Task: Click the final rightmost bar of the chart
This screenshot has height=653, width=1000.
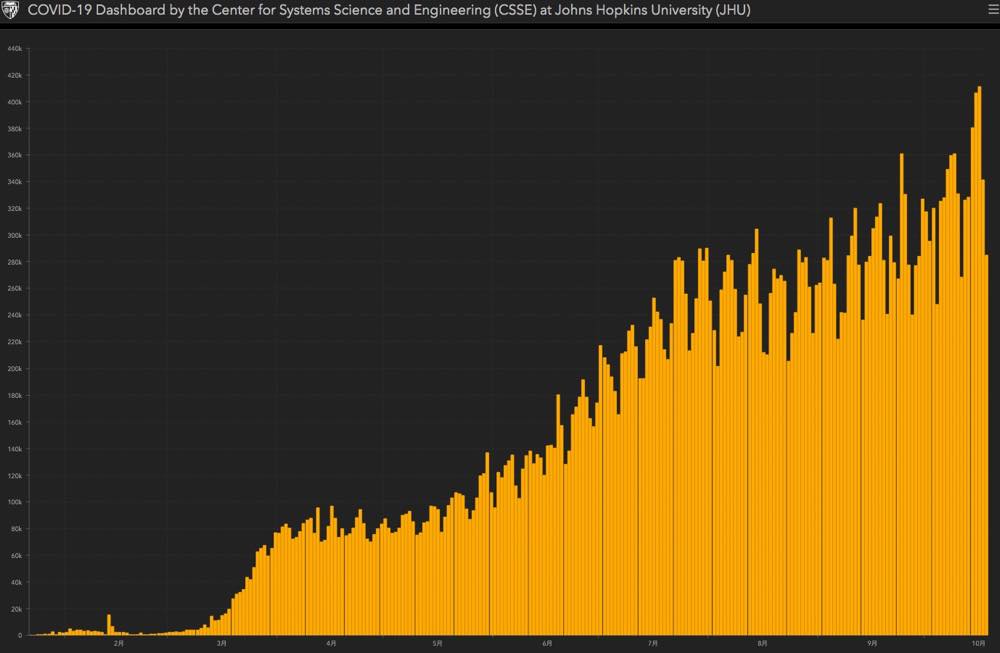Action: 987,445
